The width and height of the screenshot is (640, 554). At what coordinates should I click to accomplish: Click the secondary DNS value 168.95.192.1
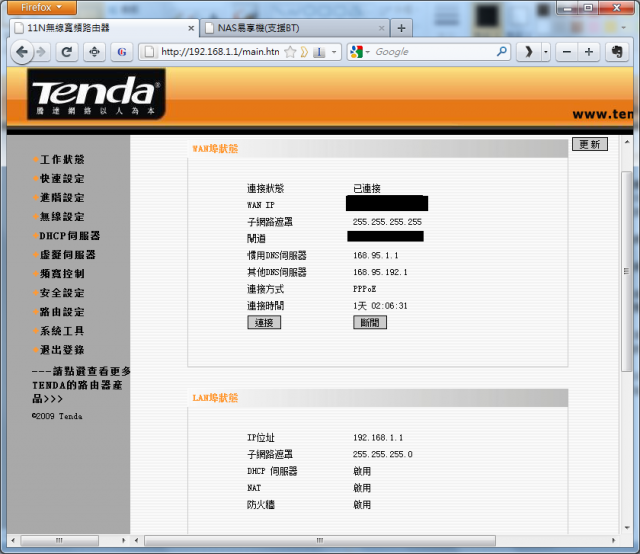[380, 272]
